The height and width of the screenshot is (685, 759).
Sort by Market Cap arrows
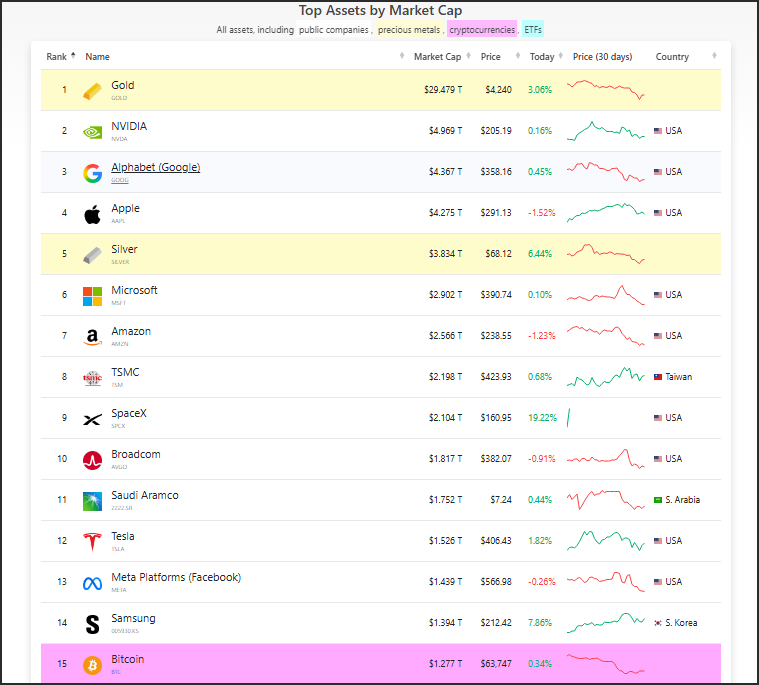coord(468,56)
